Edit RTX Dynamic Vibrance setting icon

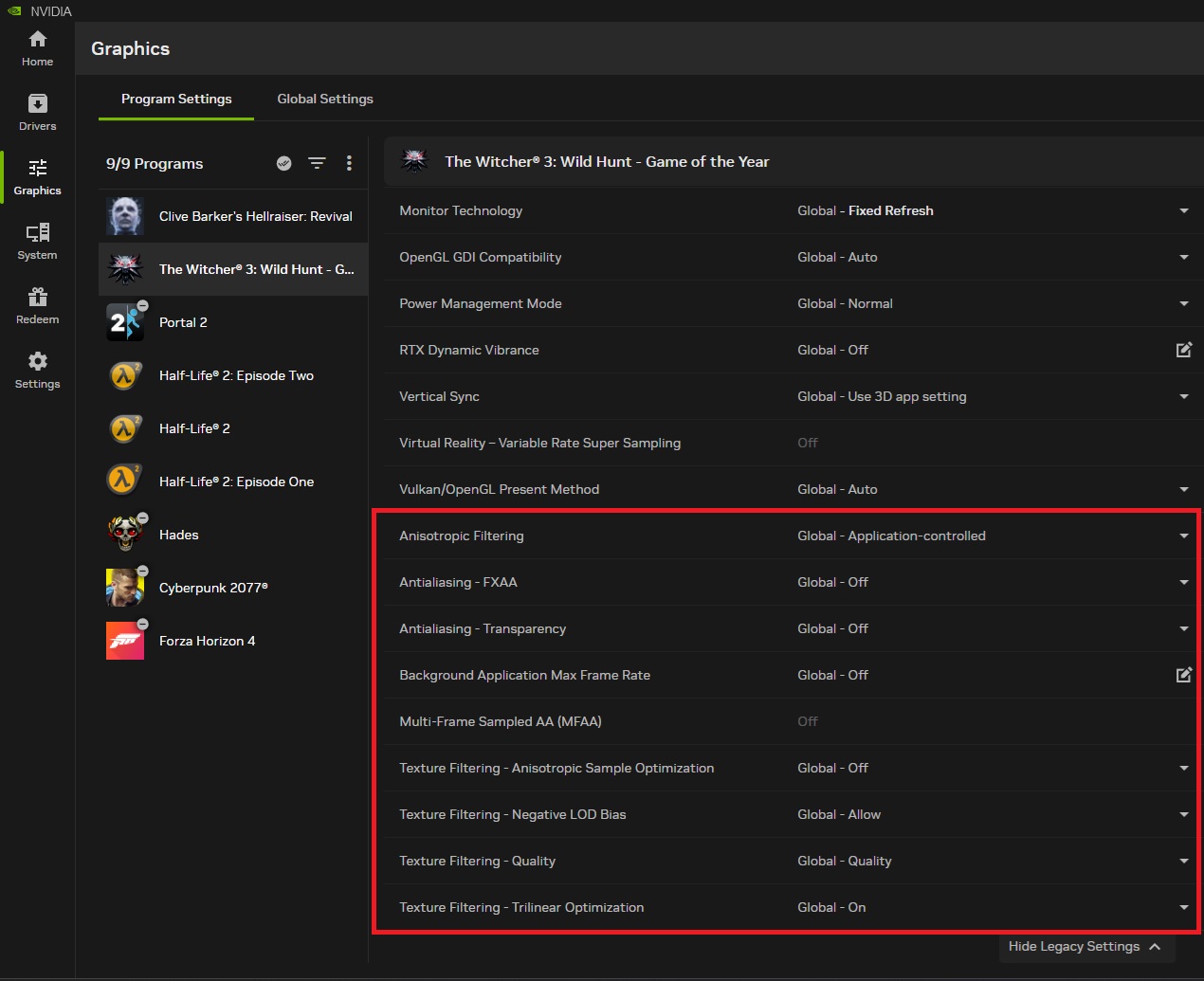tap(1184, 350)
